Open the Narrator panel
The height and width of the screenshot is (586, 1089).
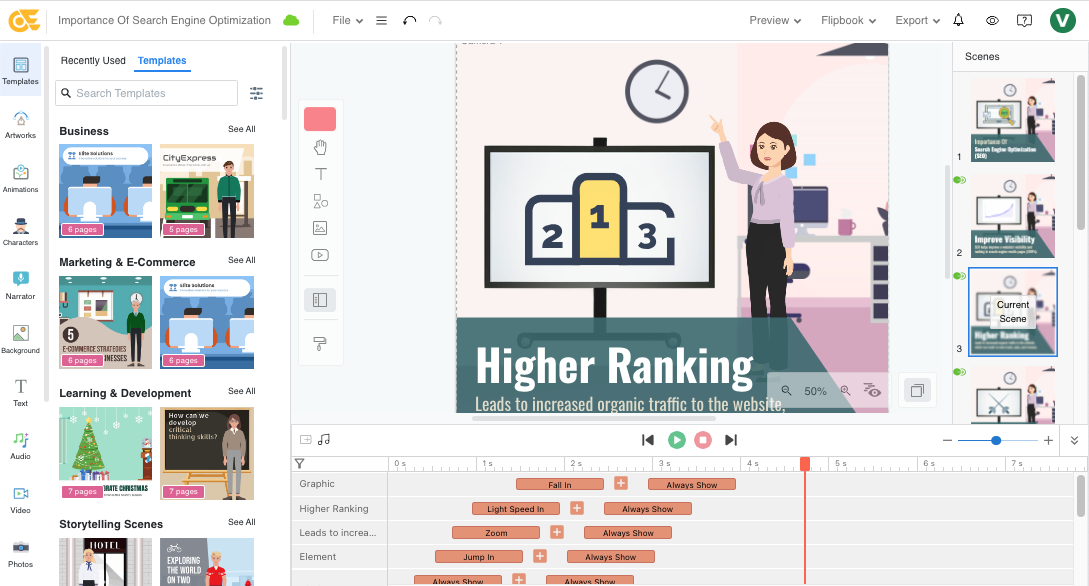[20, 284]
